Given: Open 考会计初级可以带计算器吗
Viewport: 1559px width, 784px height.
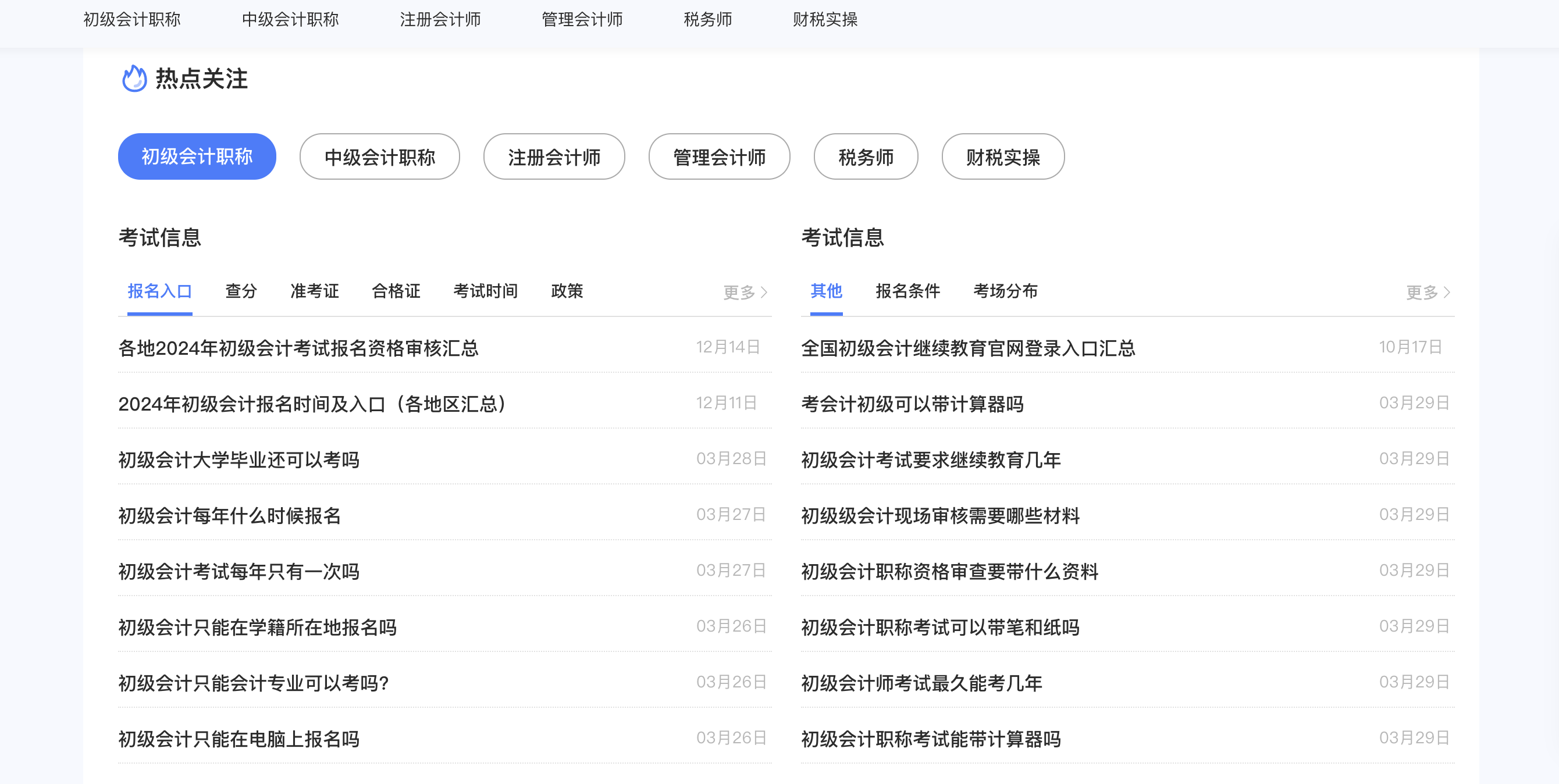Looking at the screenshot, I should point(913,404).
